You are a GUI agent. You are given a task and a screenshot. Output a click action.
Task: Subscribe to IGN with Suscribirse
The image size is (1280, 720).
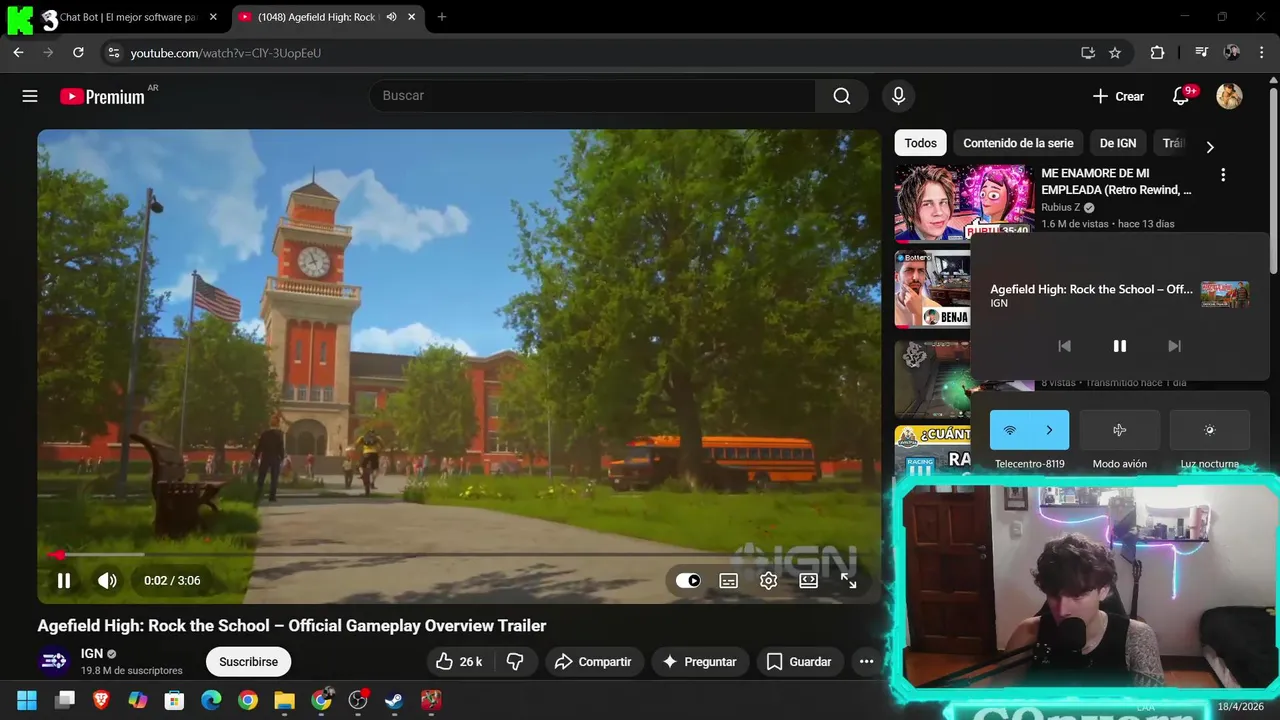pos(248,661)
